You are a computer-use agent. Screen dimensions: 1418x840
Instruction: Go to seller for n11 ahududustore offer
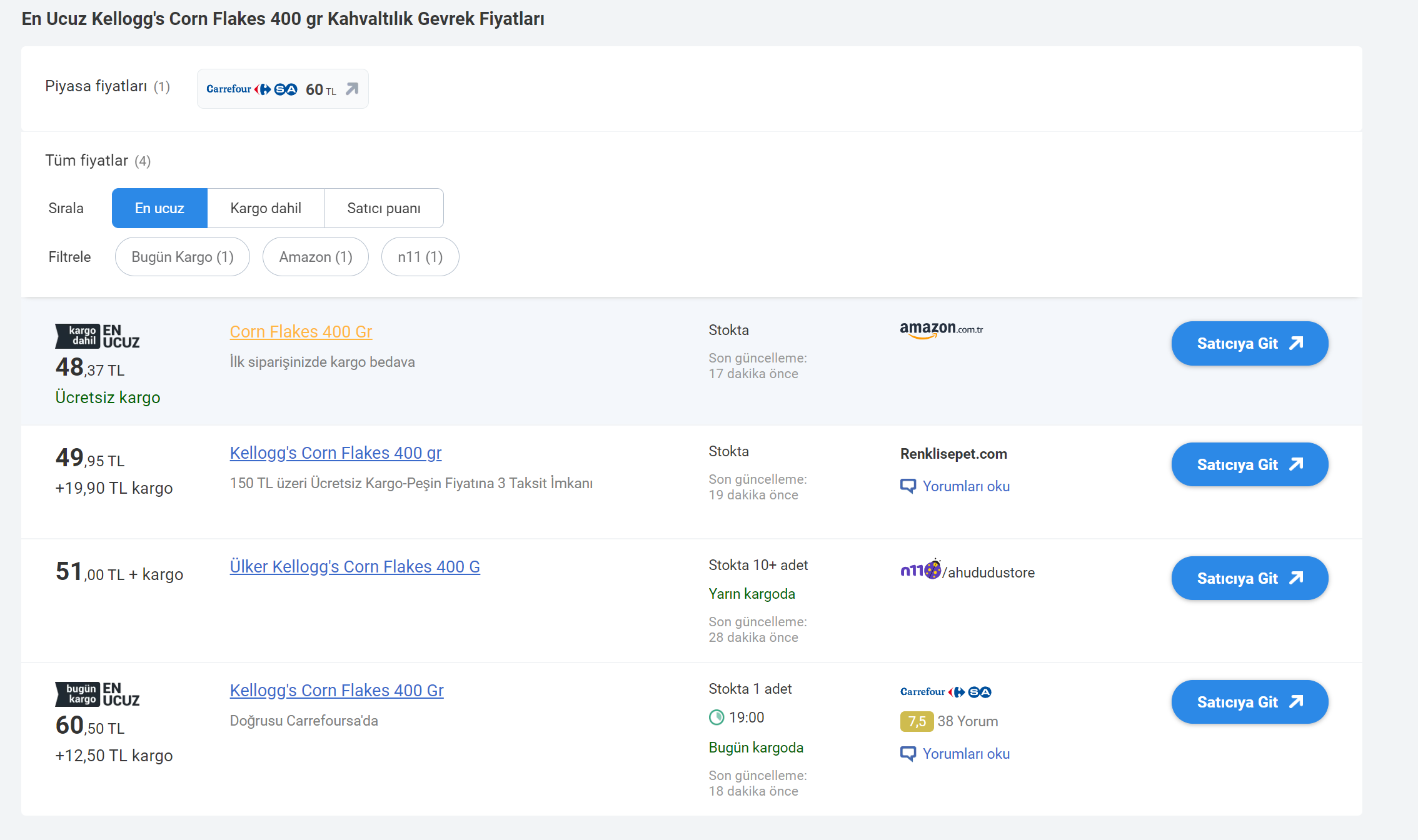coord(1250,578)
